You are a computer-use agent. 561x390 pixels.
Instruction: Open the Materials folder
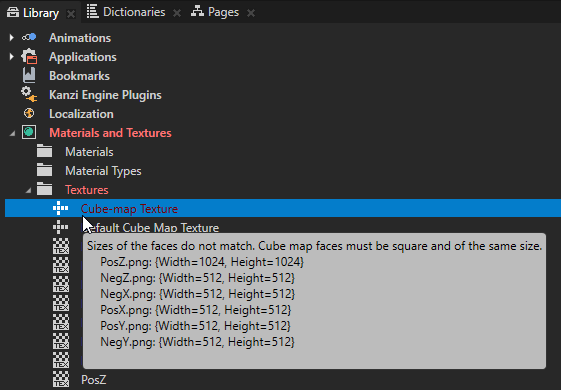point(89,152)
